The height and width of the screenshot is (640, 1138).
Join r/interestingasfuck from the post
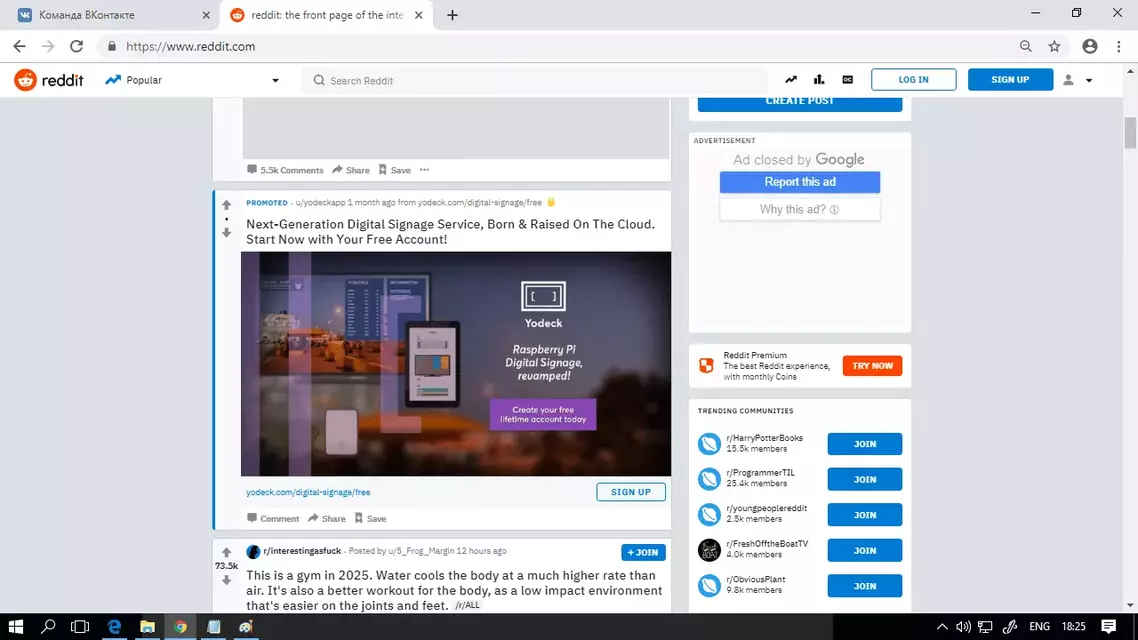click(x=643, y=552)
